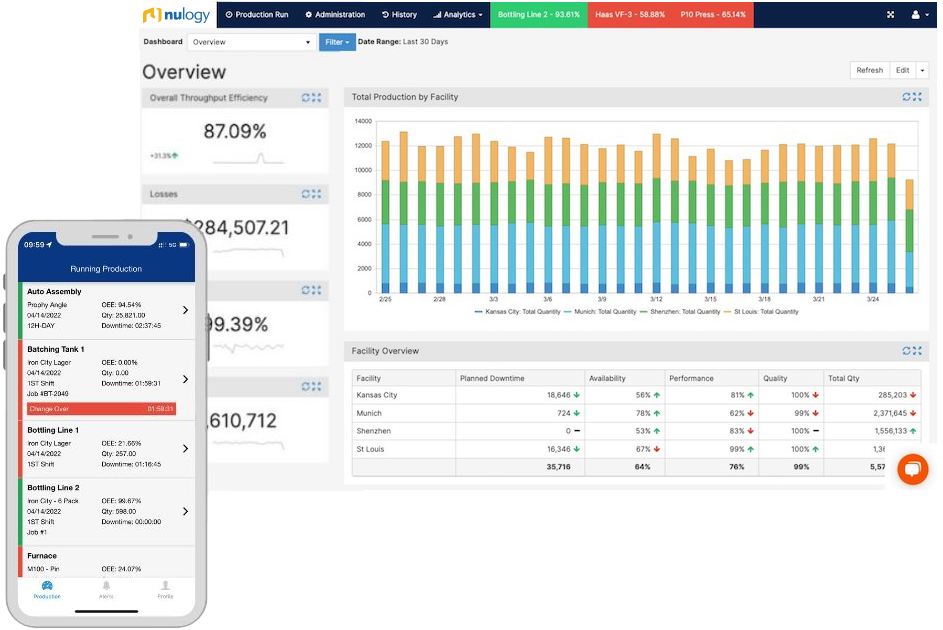Screen dimensions: 943x630
Task: Expand the Auto Assembly row chevron
Action: tap(185, 310)
